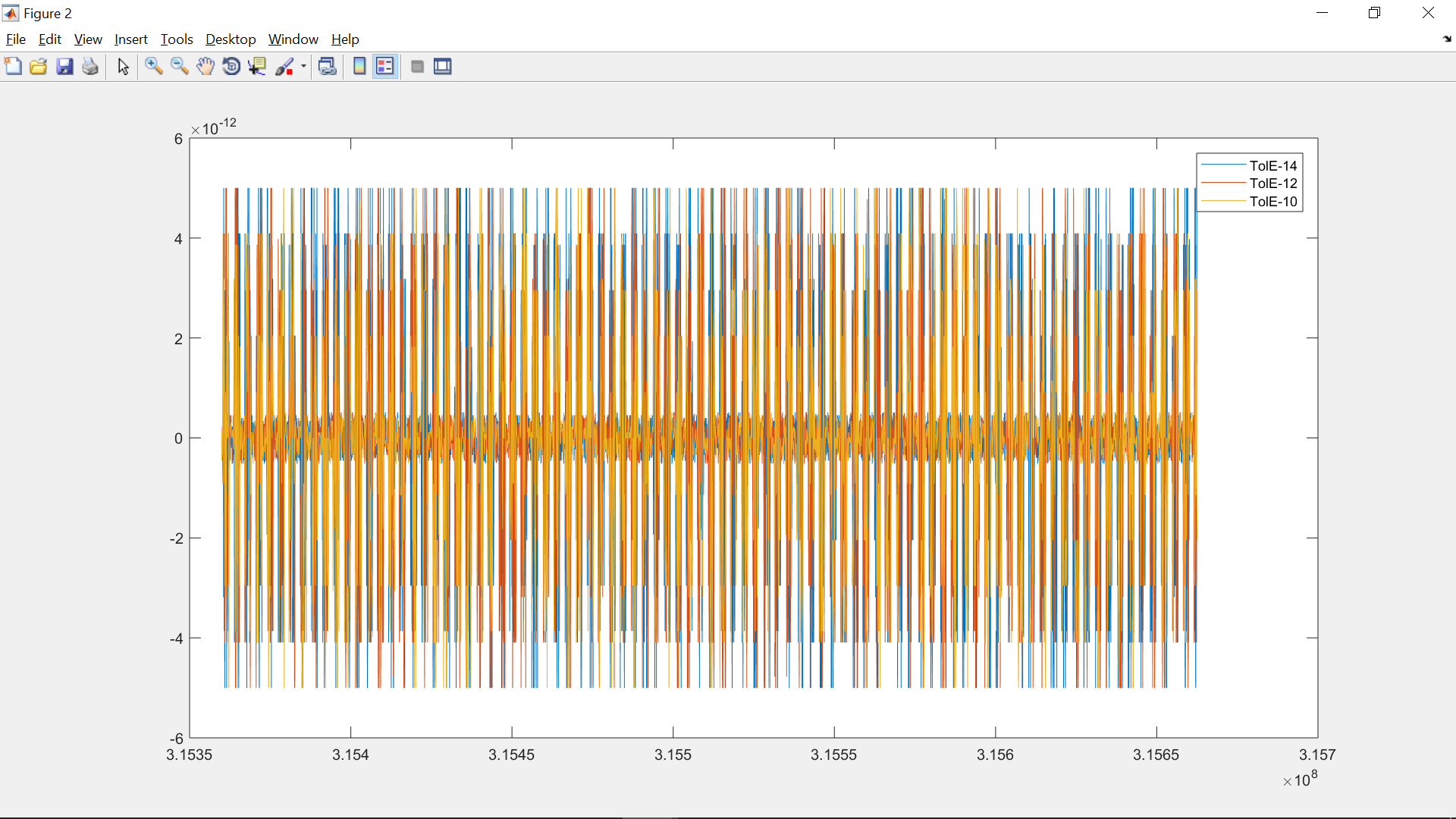Open the Insert menu

pos(131,39)
